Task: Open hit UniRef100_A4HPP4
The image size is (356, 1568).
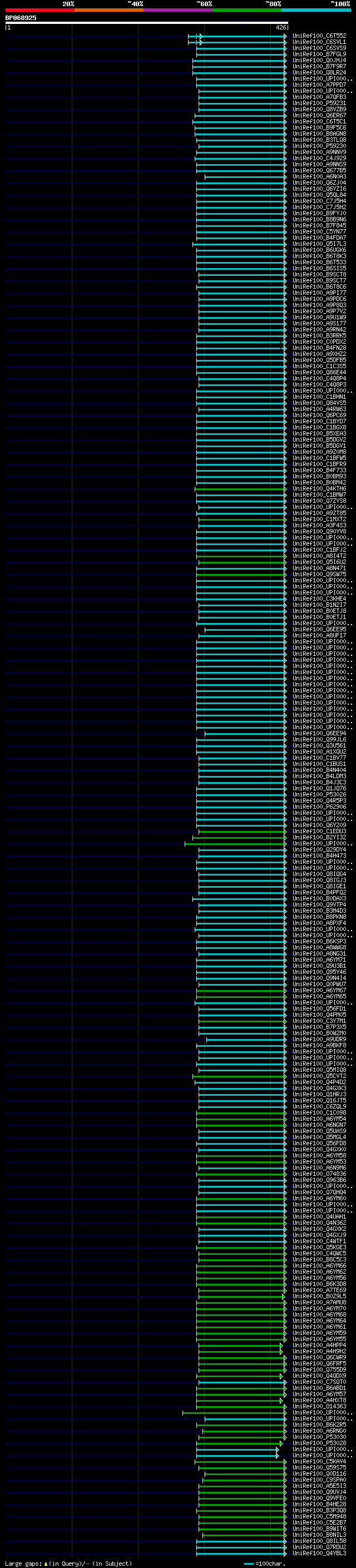Action: coord(319,1345)
